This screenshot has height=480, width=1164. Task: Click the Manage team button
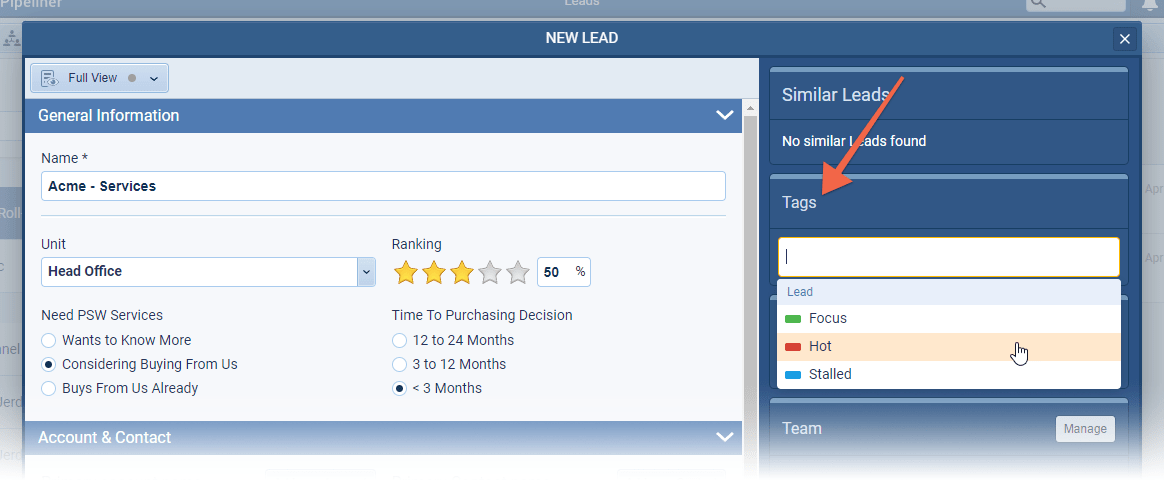coord(1085,428)
